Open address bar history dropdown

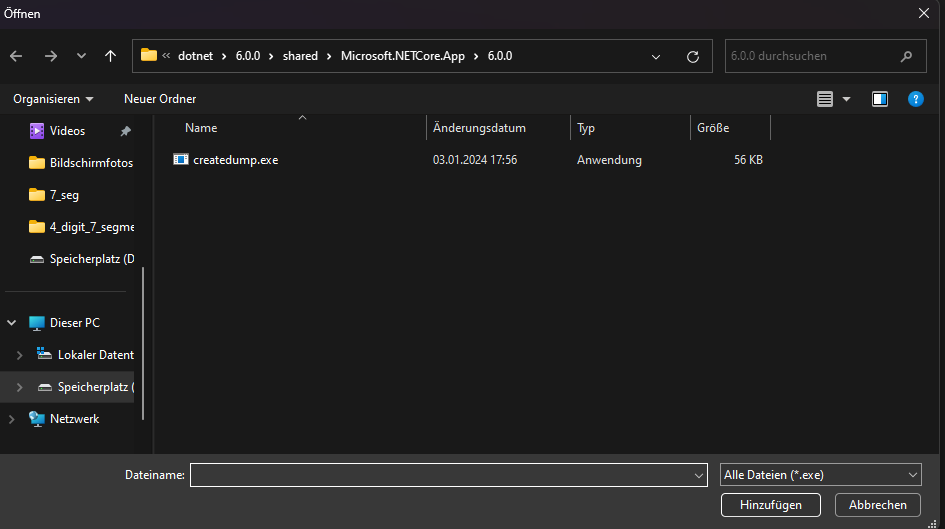[x=656, y=57]
